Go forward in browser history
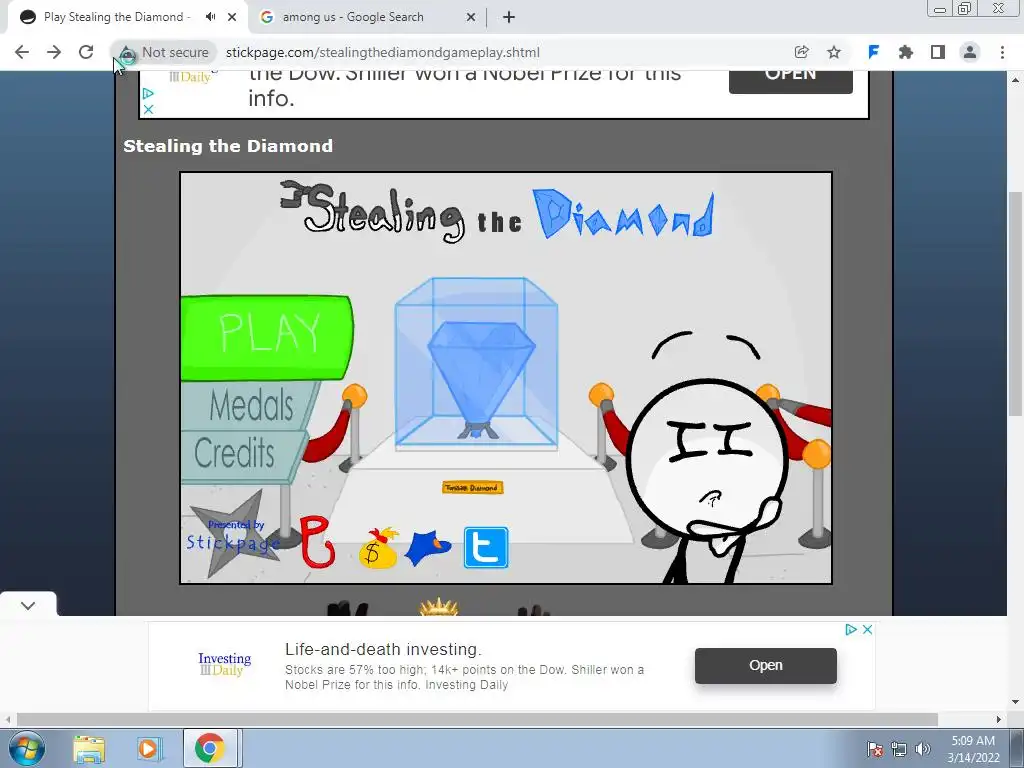This screenshot has height=768, width=1024. 54,52
